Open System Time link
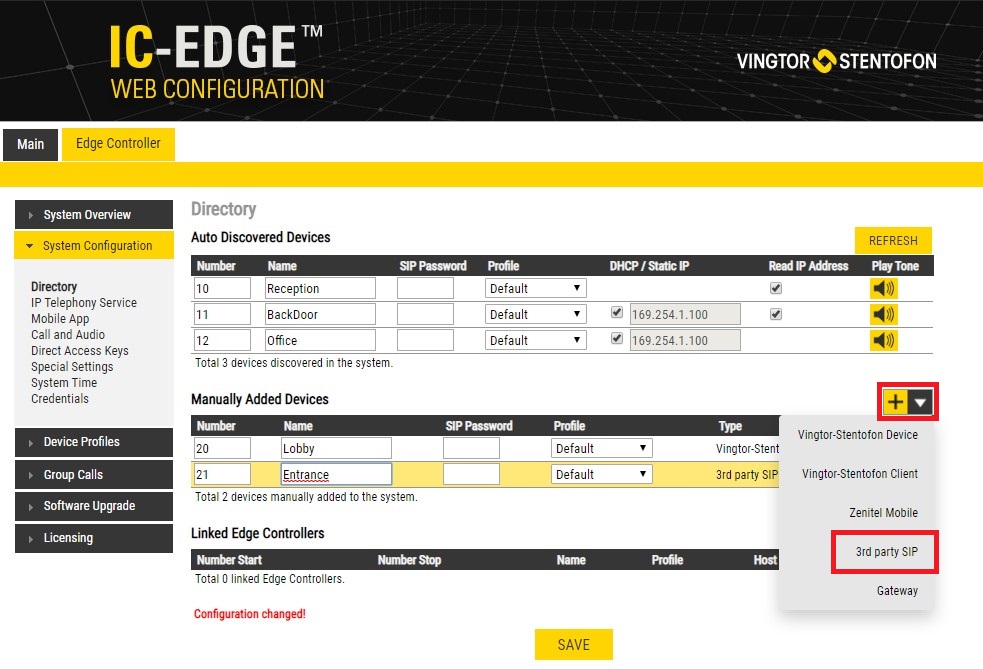983x669 pixels. click(x=64, y=382)
